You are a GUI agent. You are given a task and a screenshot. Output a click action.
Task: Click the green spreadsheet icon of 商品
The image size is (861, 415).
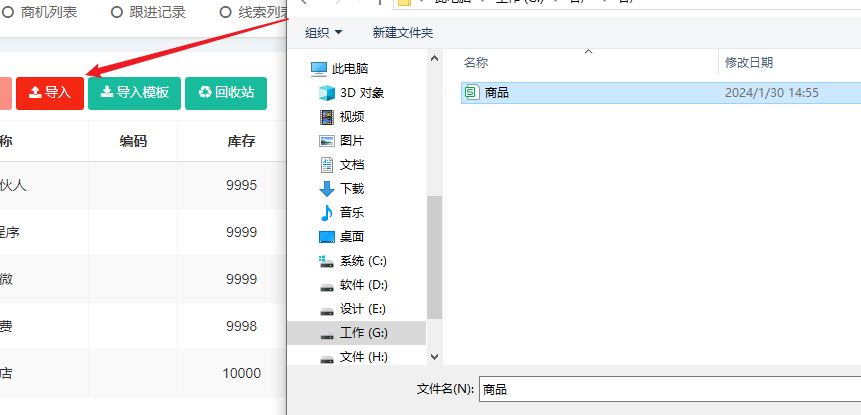point(471,93)
